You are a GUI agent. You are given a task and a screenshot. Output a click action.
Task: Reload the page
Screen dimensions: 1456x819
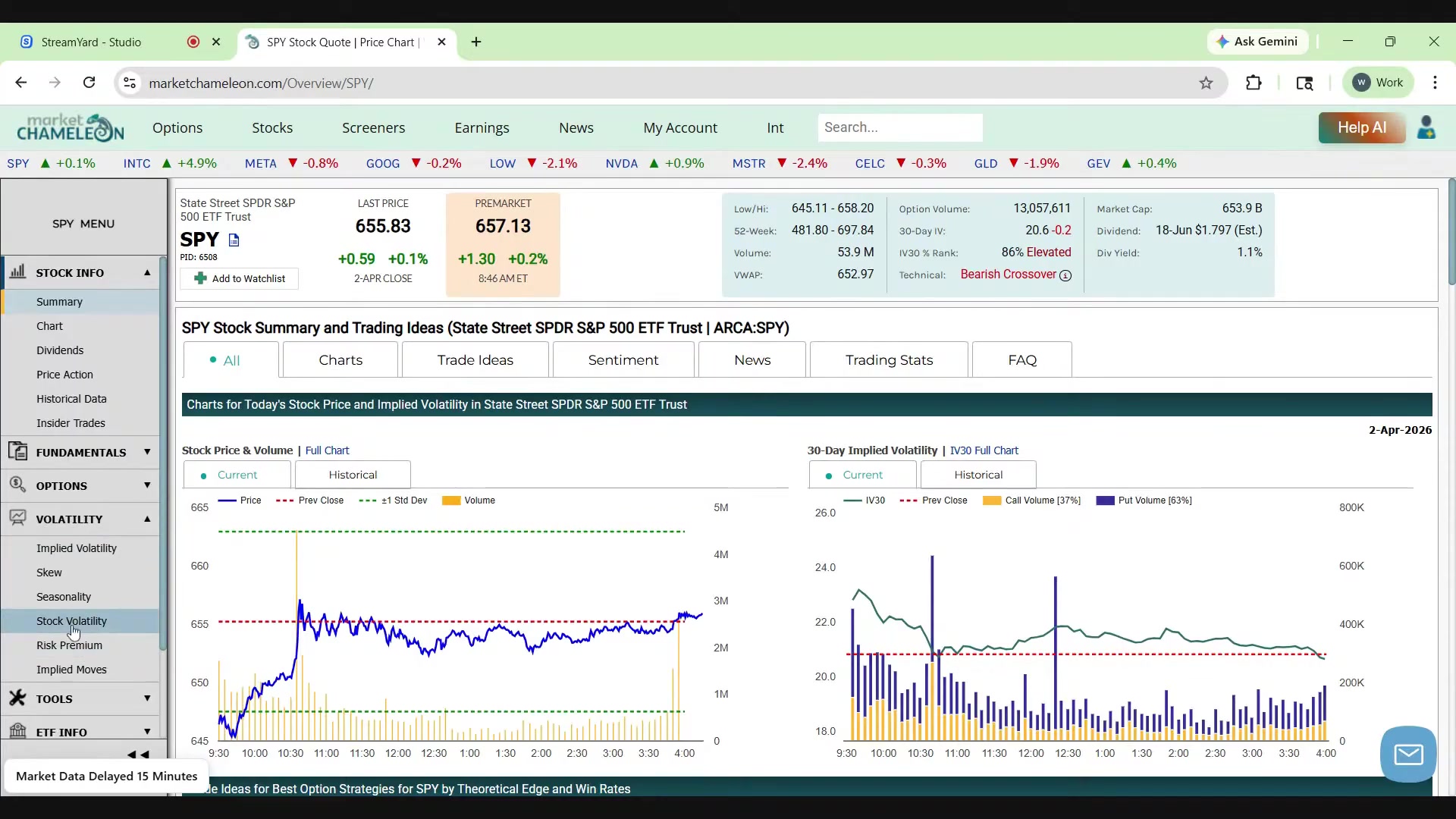point(89,83)
